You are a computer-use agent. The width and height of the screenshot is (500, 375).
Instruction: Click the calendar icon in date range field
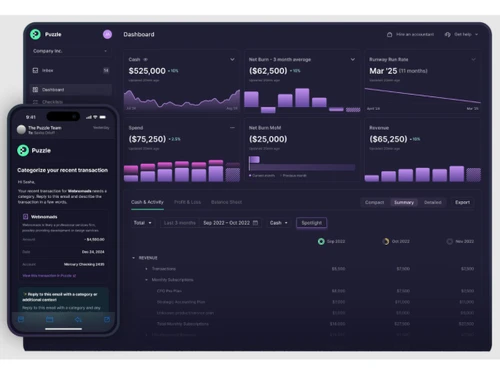tap(255, 223)
